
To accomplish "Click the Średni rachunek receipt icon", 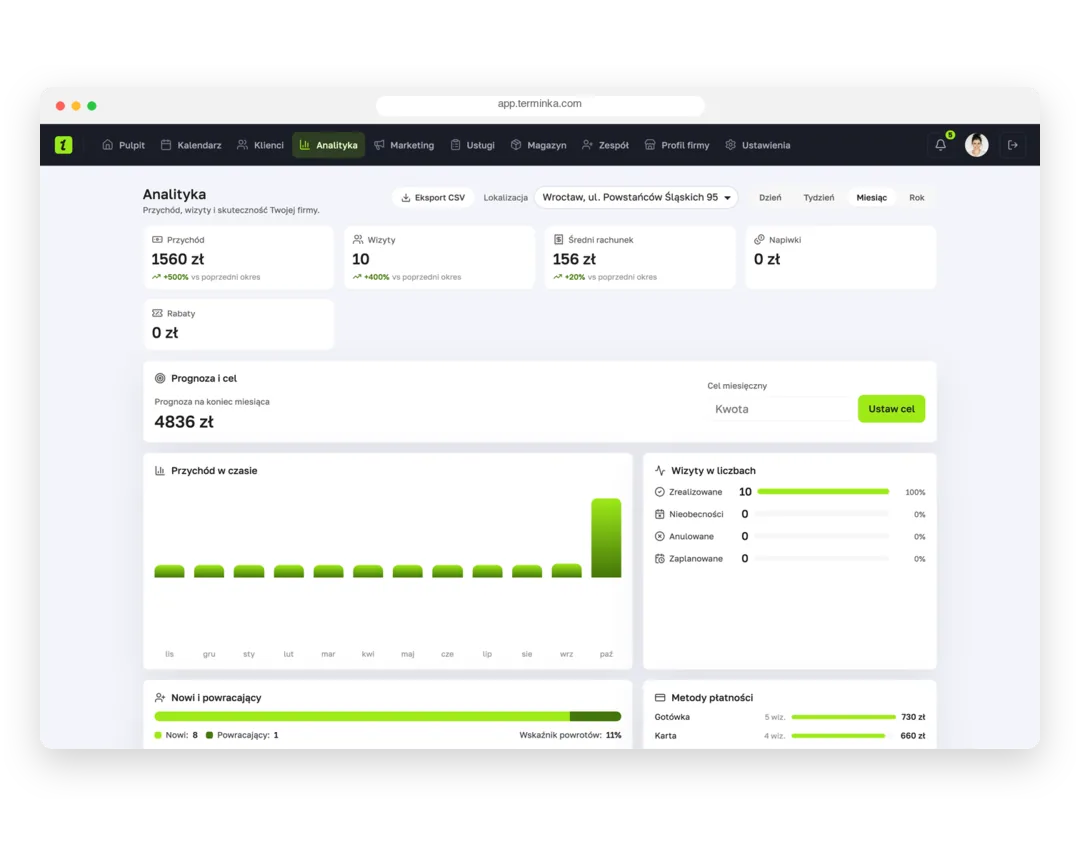I will click(x=559, y=240).
